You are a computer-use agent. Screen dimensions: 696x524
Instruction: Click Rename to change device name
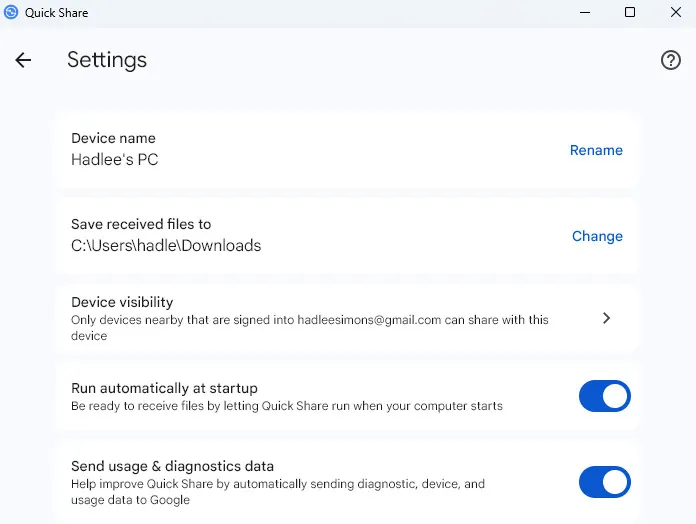[596, 150]
